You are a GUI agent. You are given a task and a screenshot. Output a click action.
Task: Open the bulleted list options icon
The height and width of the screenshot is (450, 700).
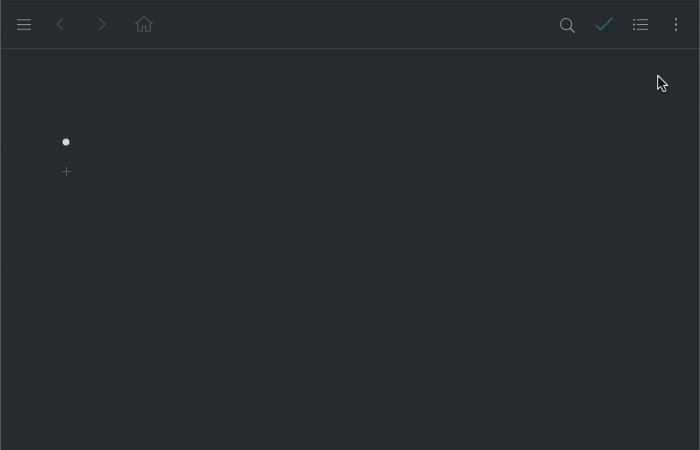[641, 25]
